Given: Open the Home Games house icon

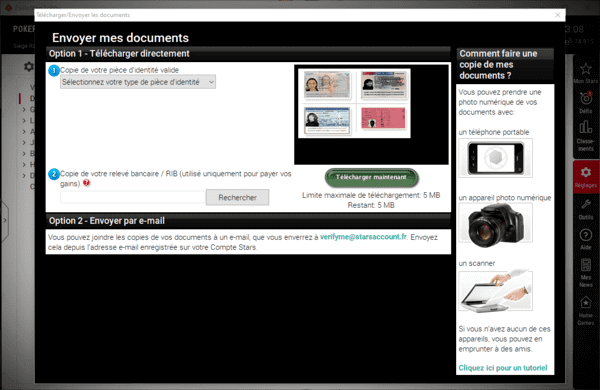Looking at the screenshot, I should [586, 302].
